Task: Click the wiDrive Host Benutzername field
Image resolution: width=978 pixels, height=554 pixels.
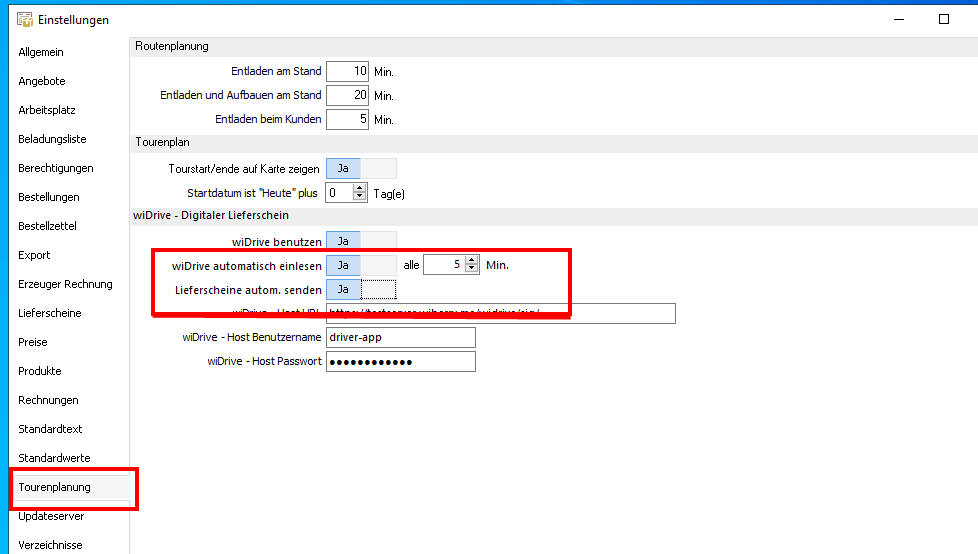Action: [x=400, y=337]
